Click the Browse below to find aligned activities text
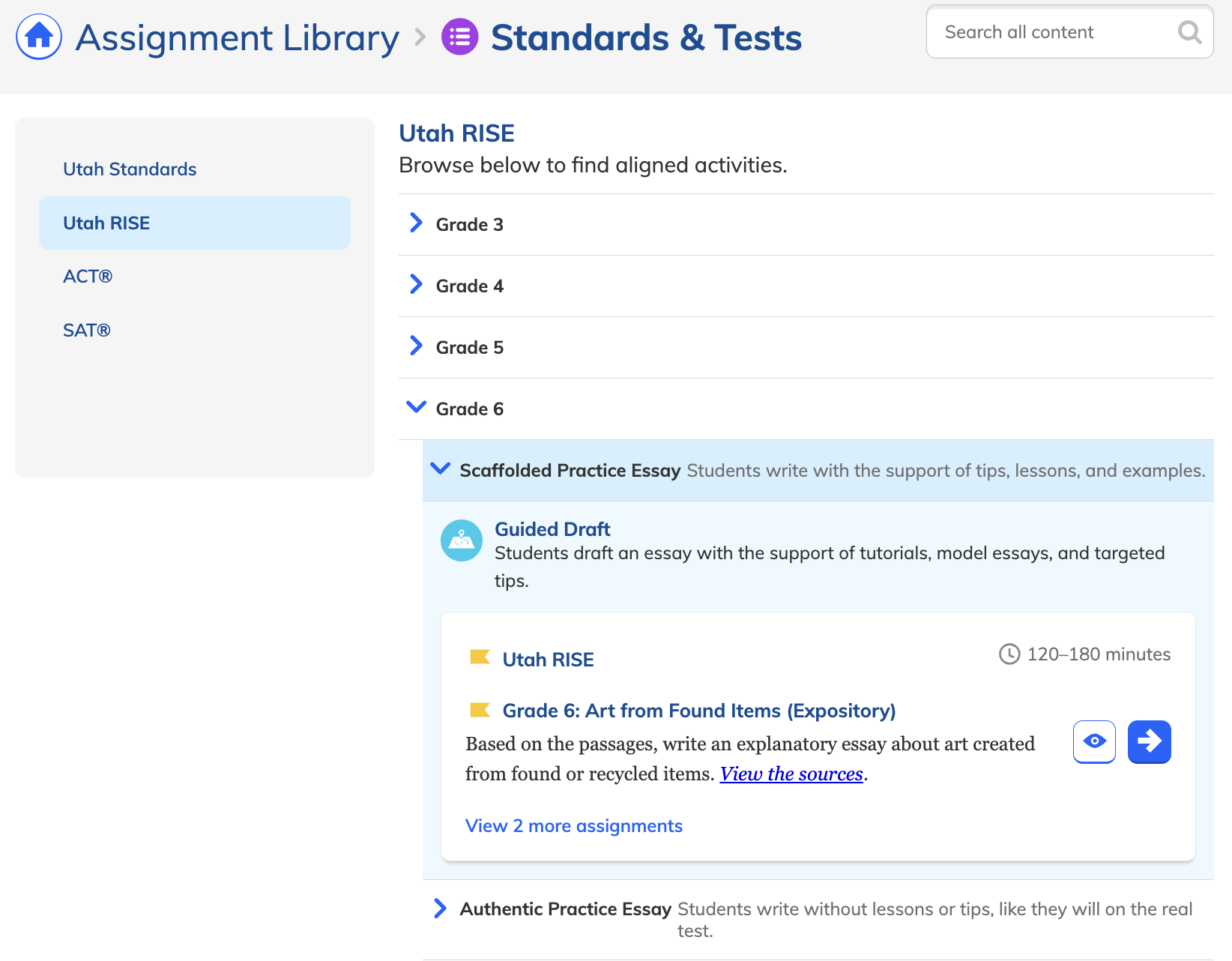Viewport: 1232px width, 961px height. (593, 165)
